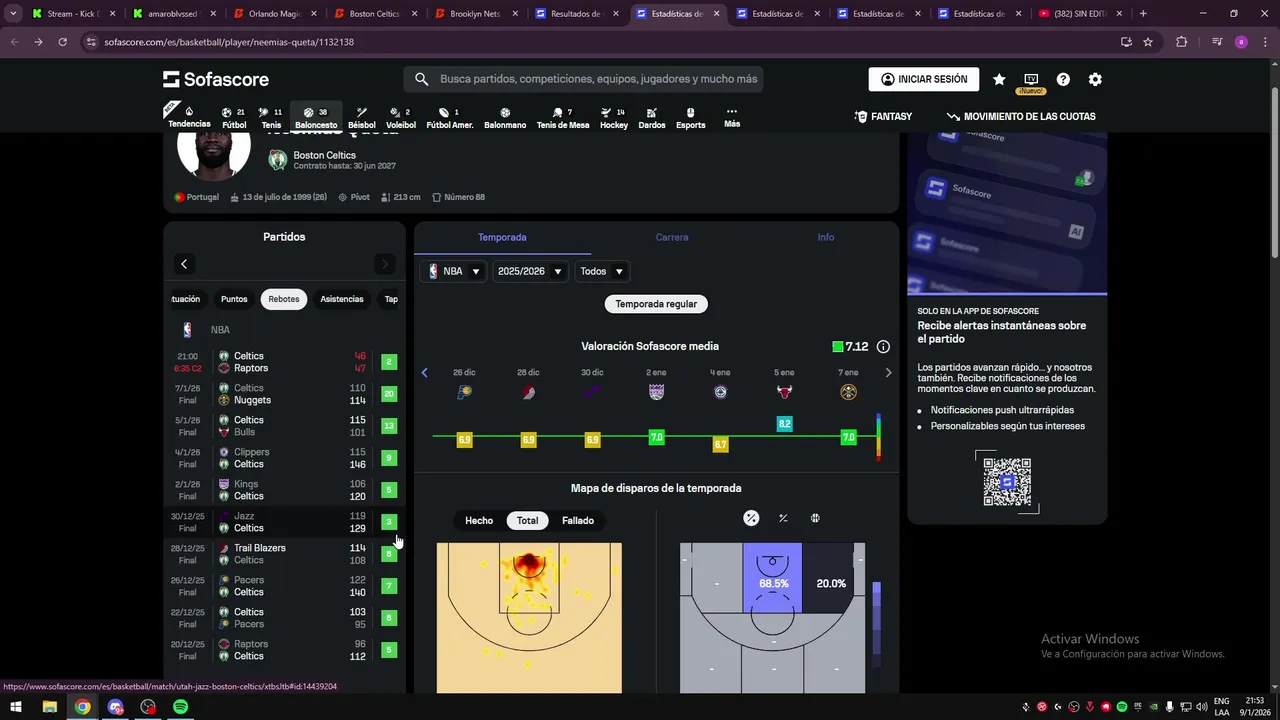This screenshot has height=720, width=1280.
Task: Open Nuggets logo on 7 ene rating
Action: point(848,392)
